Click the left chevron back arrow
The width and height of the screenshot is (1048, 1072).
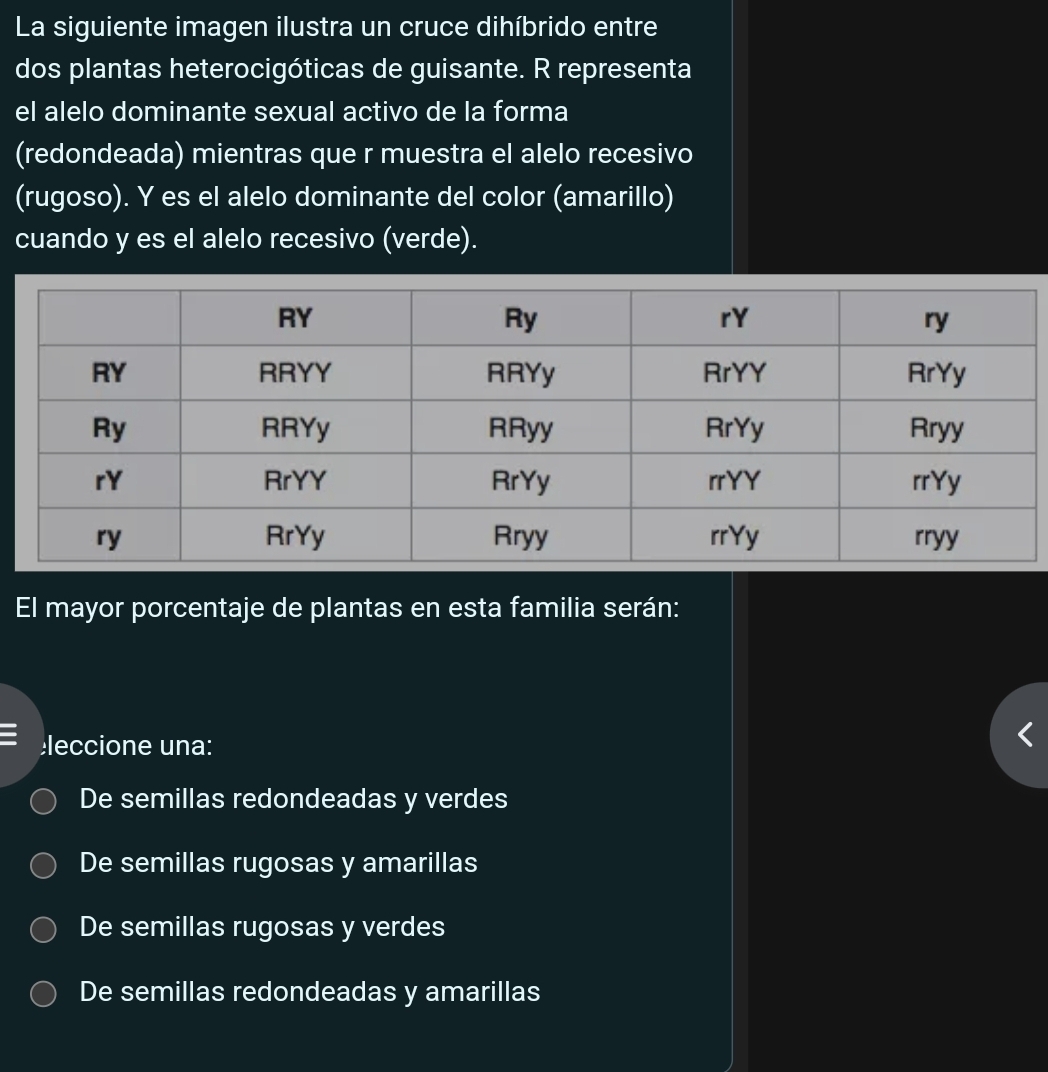click(x=1022, y=735)
